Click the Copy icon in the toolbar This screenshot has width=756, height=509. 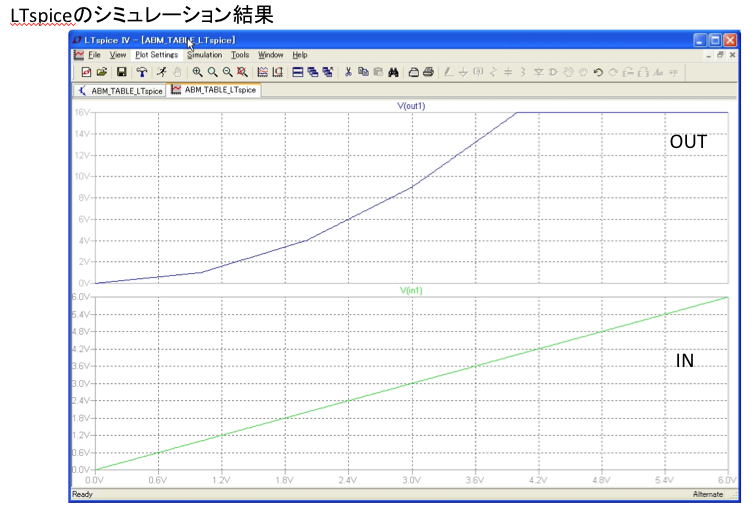(364, 72)
